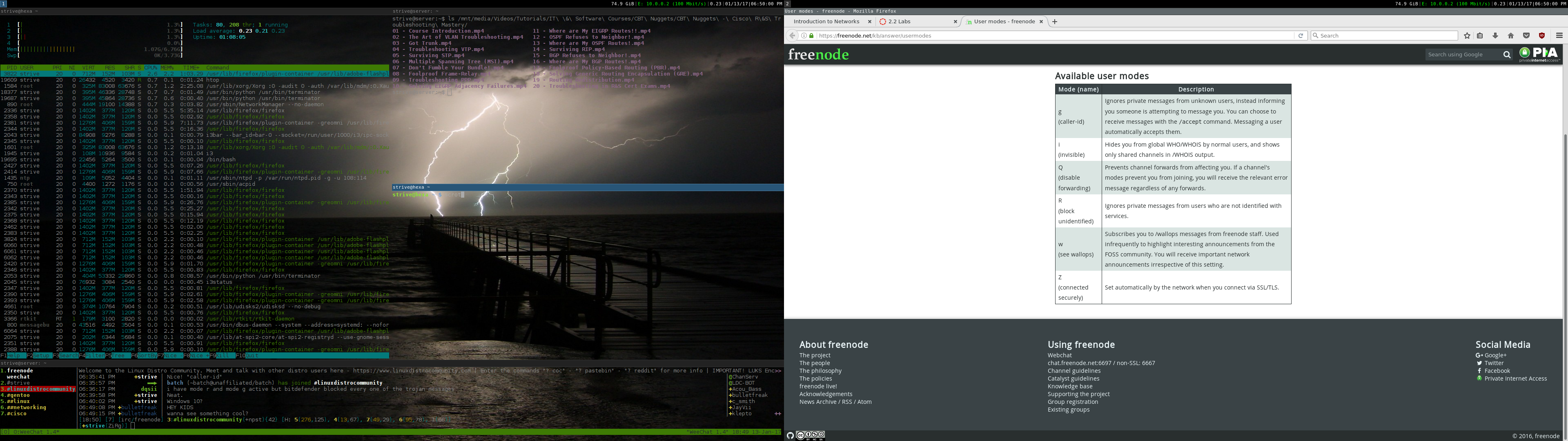Image resolution: width=1568 pixels, height=441 pixels.
Task: Open the Acknowledgements link
Action: point(825,394)
